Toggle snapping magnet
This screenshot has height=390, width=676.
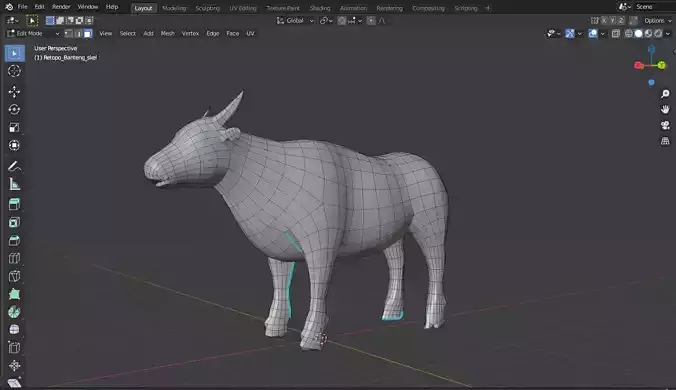341,21
